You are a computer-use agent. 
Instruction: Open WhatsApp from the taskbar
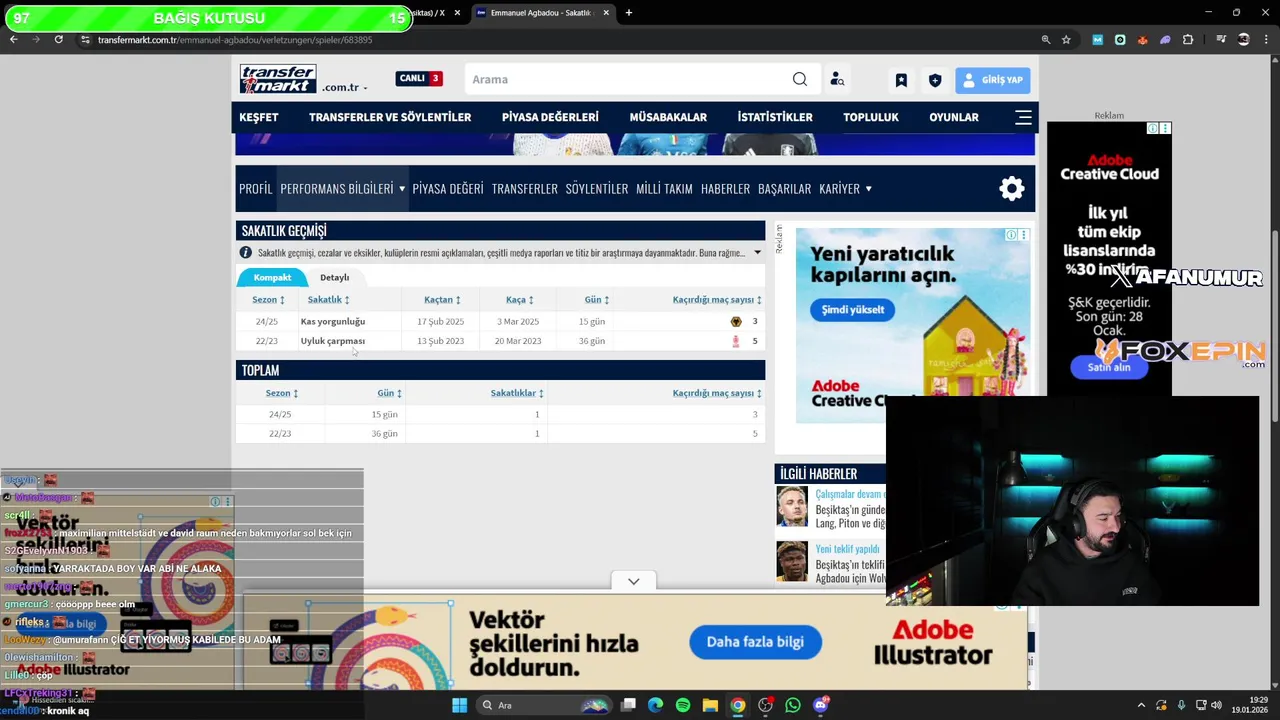(793, 705)
